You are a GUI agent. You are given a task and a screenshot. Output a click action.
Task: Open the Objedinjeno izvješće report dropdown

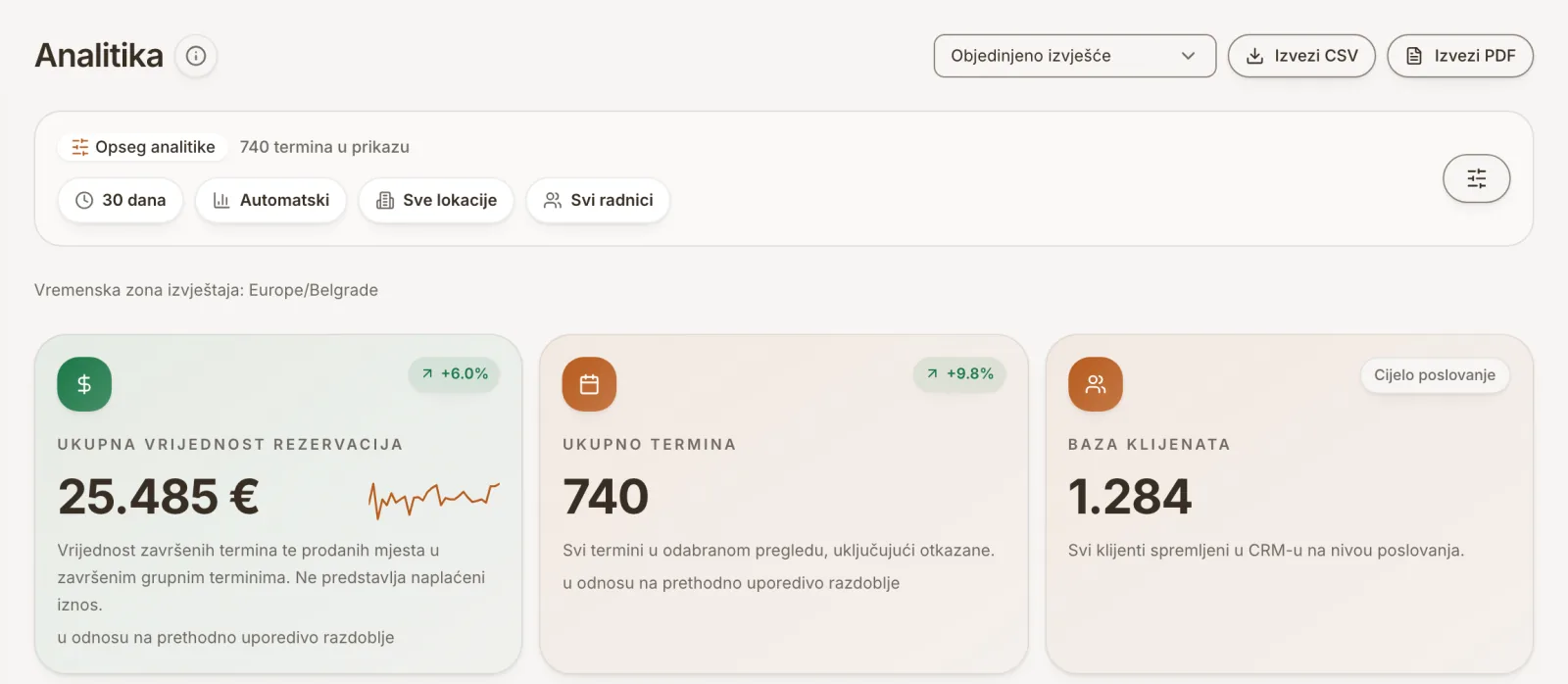1075,56
